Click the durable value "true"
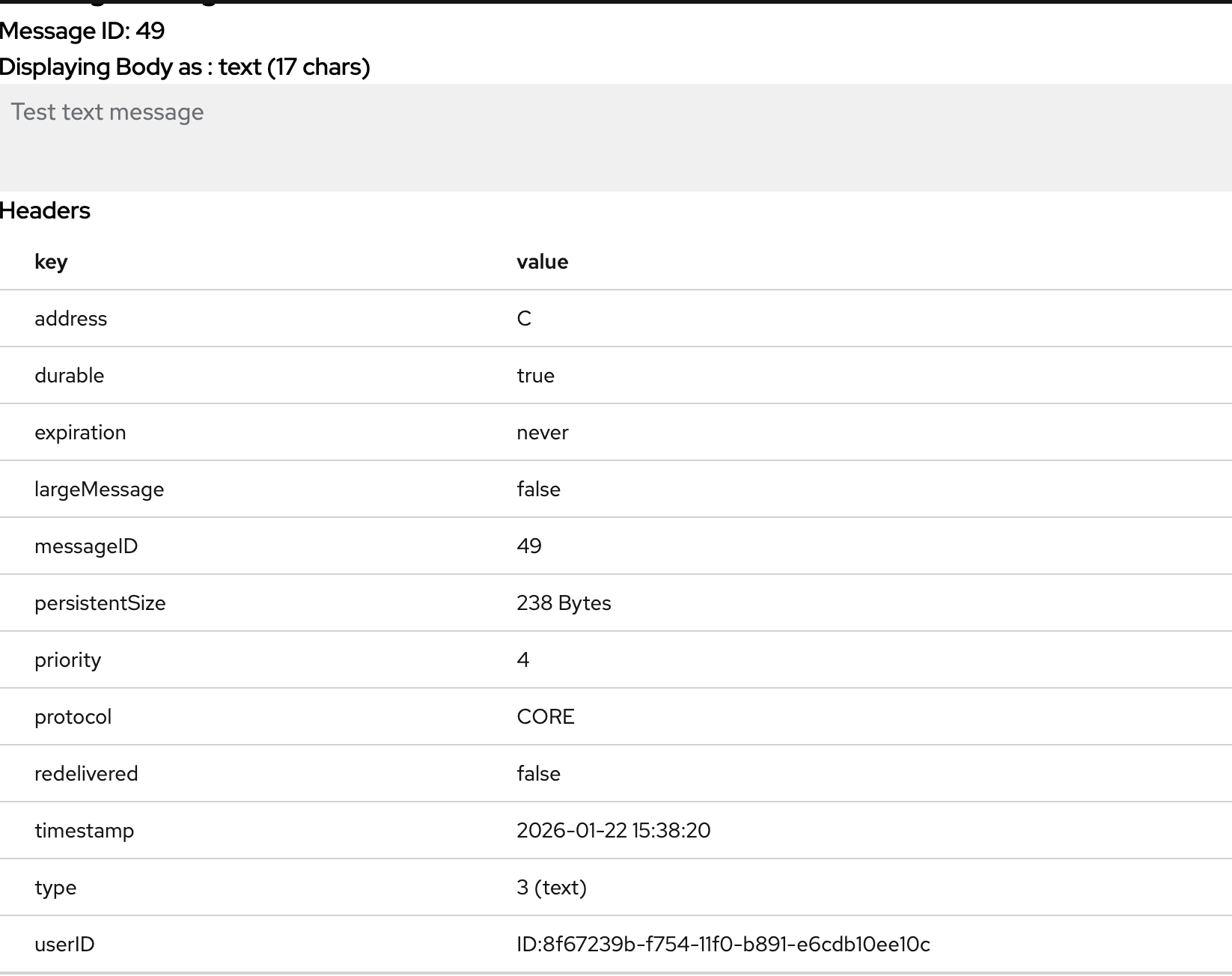The height and width of the screenshot is (976, 1232). tap(535, 376)
